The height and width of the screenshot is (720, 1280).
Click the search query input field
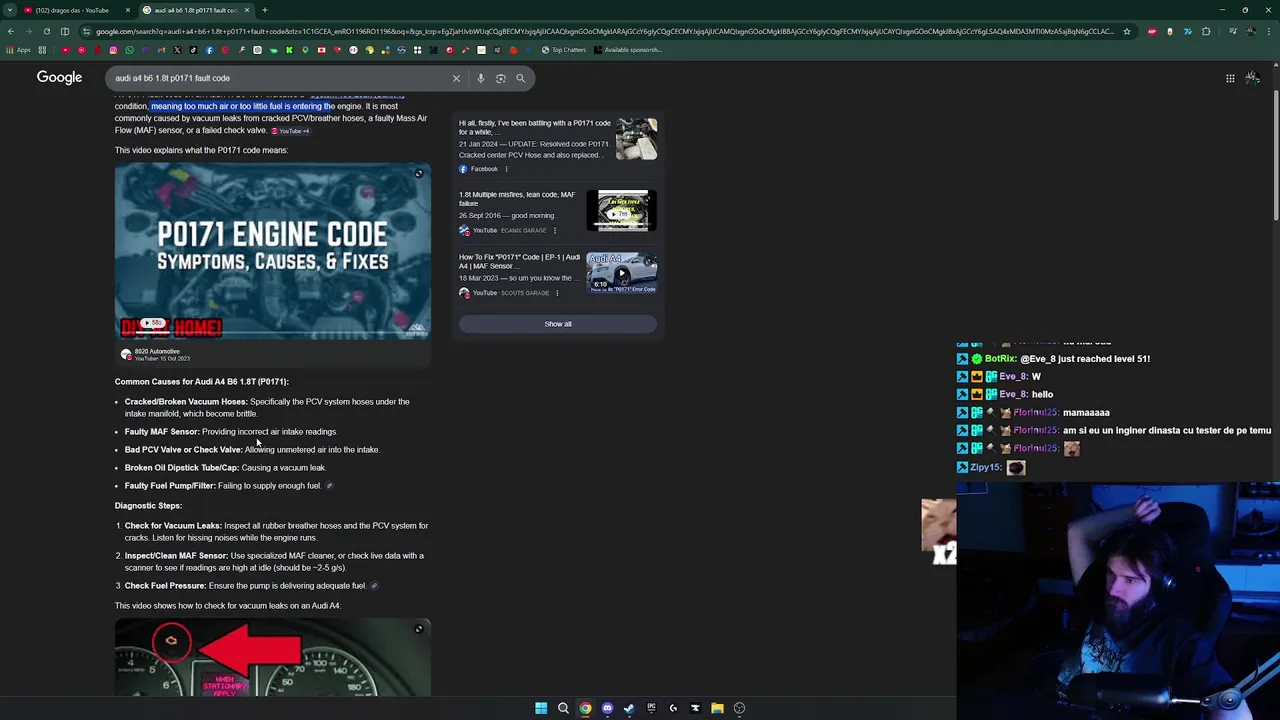(x=280, y=78)
